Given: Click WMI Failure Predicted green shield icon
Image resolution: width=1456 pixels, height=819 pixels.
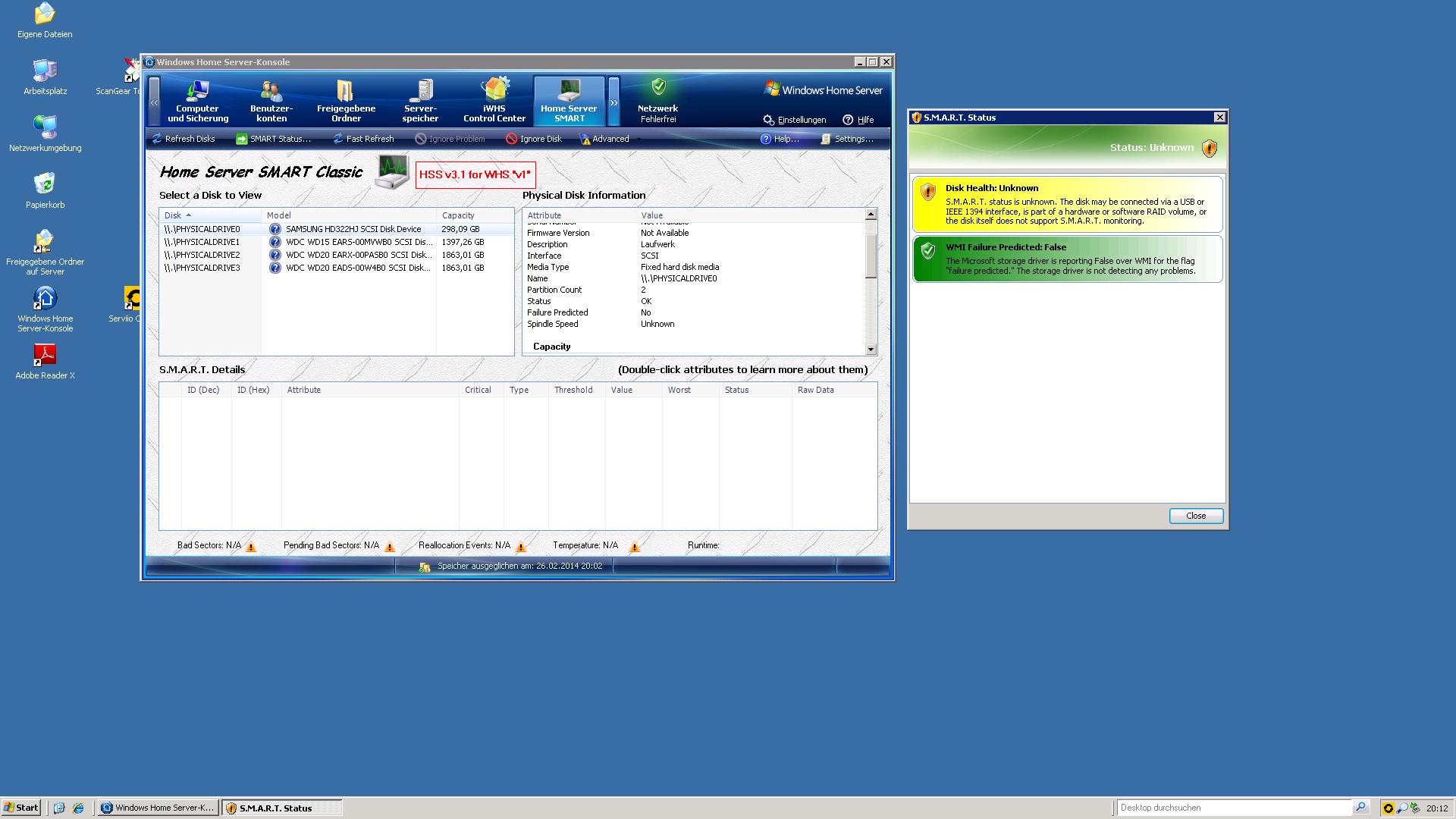Looking at the screenshot, I should (x=928, y=250).
